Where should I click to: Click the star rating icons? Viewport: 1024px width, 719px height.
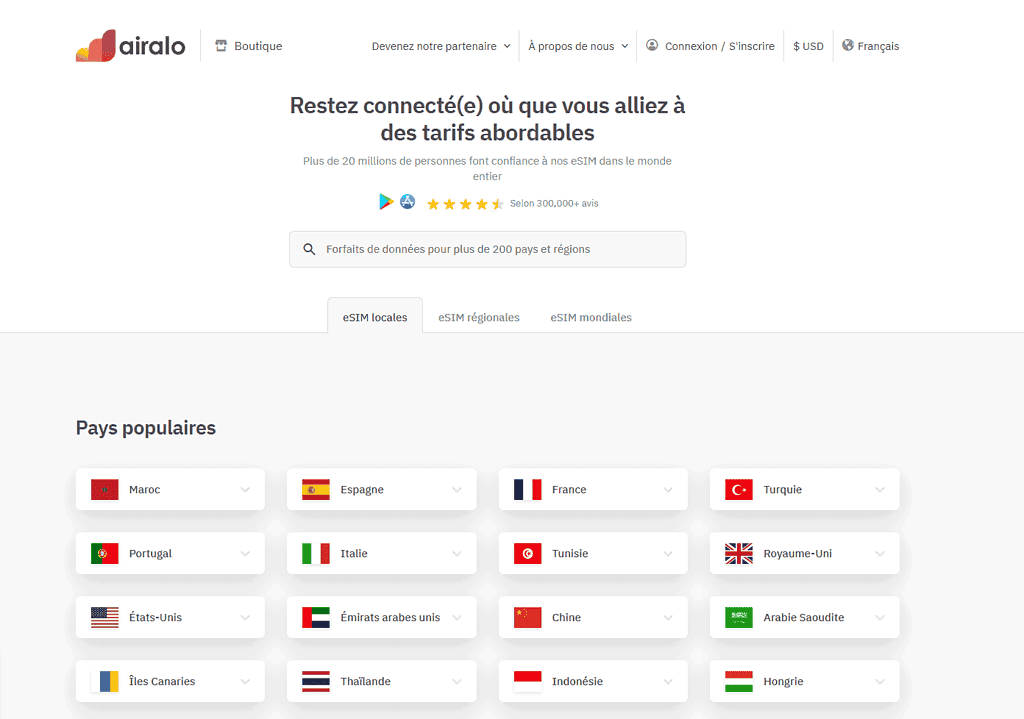(465, 204)
